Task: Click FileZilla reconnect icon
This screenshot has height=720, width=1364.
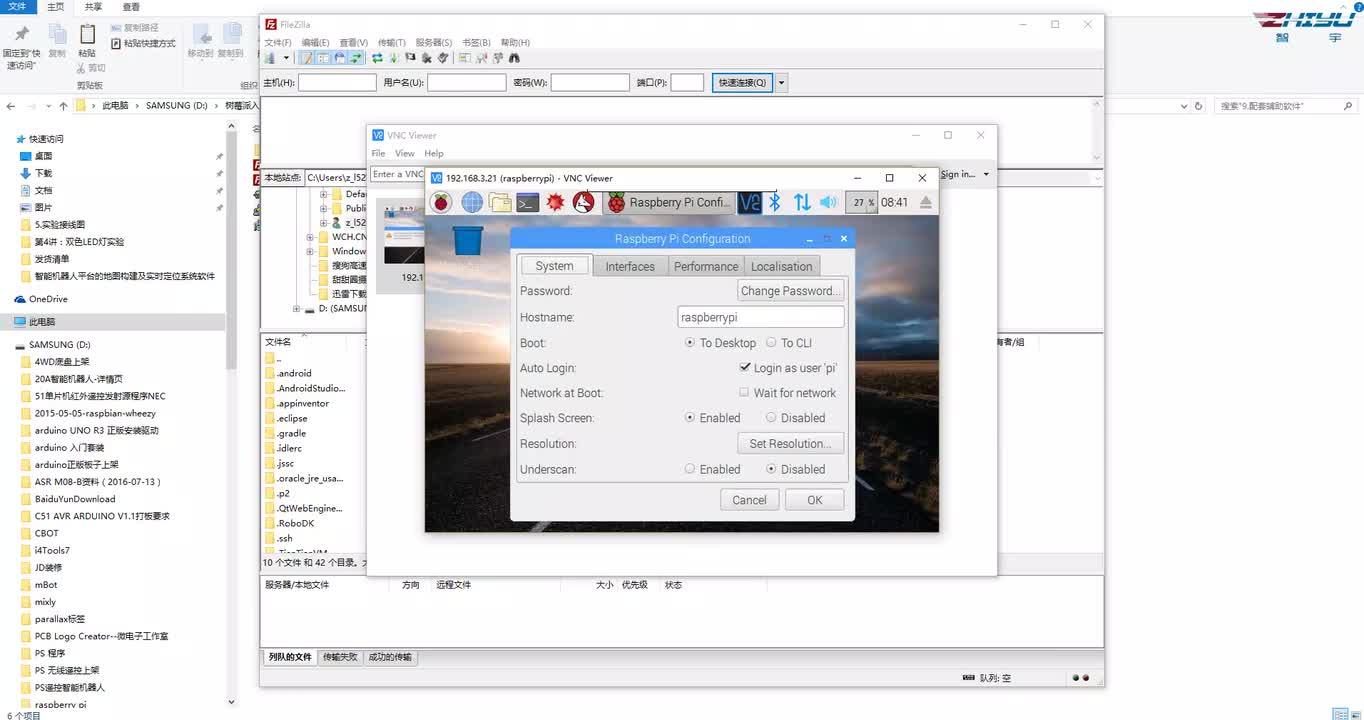Action: coord(443,58)
